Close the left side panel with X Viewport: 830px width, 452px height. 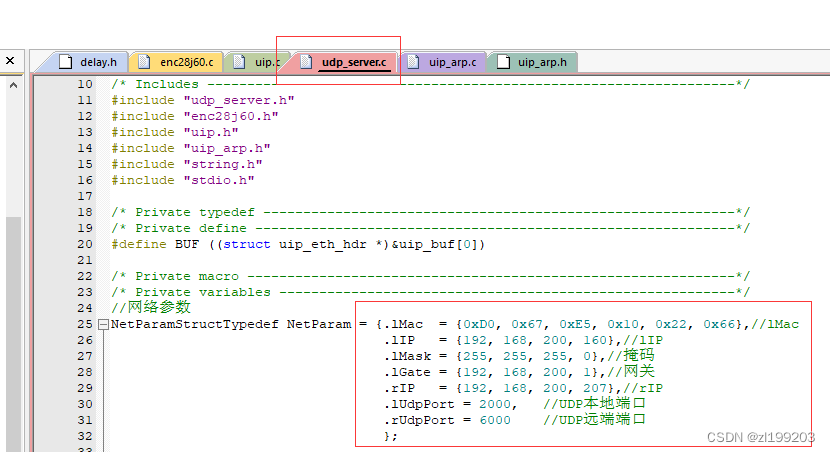(10, 61)
